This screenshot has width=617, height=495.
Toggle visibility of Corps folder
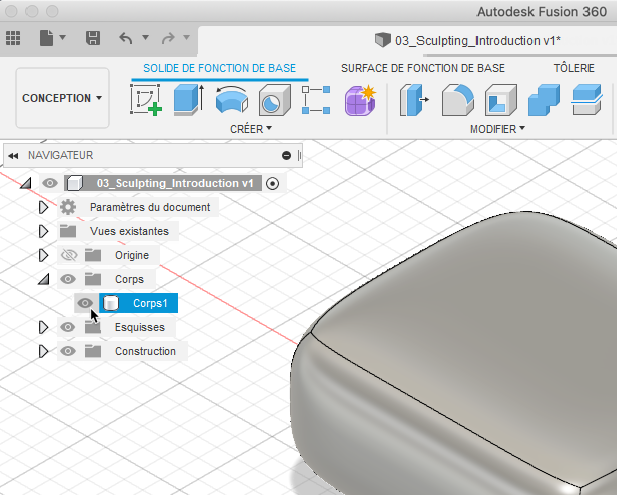(68, 279)
